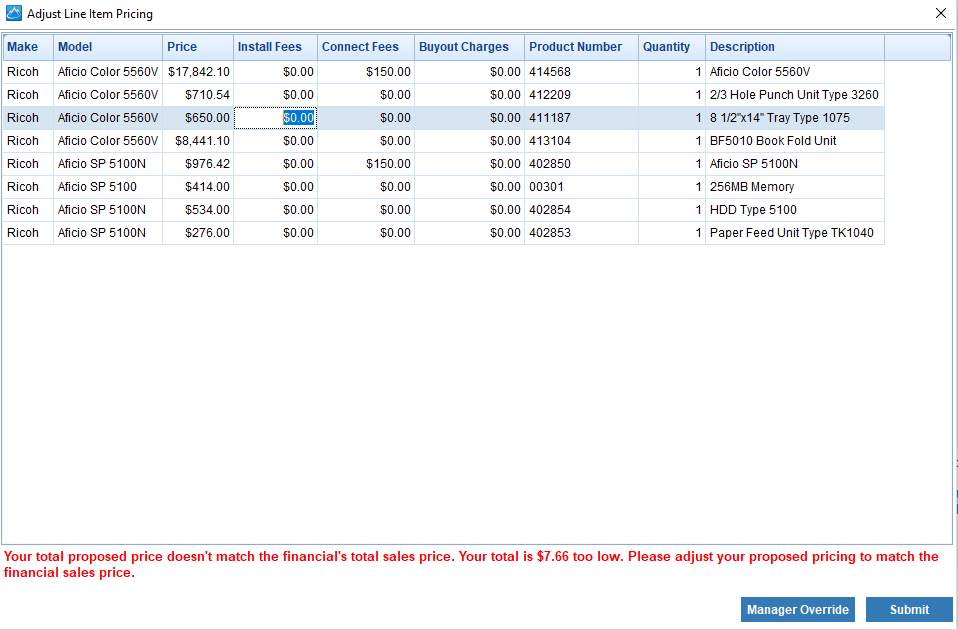This screenshot has width=958, height=630.
Task: Select product number 411187
Action: (x=582, y=118)
